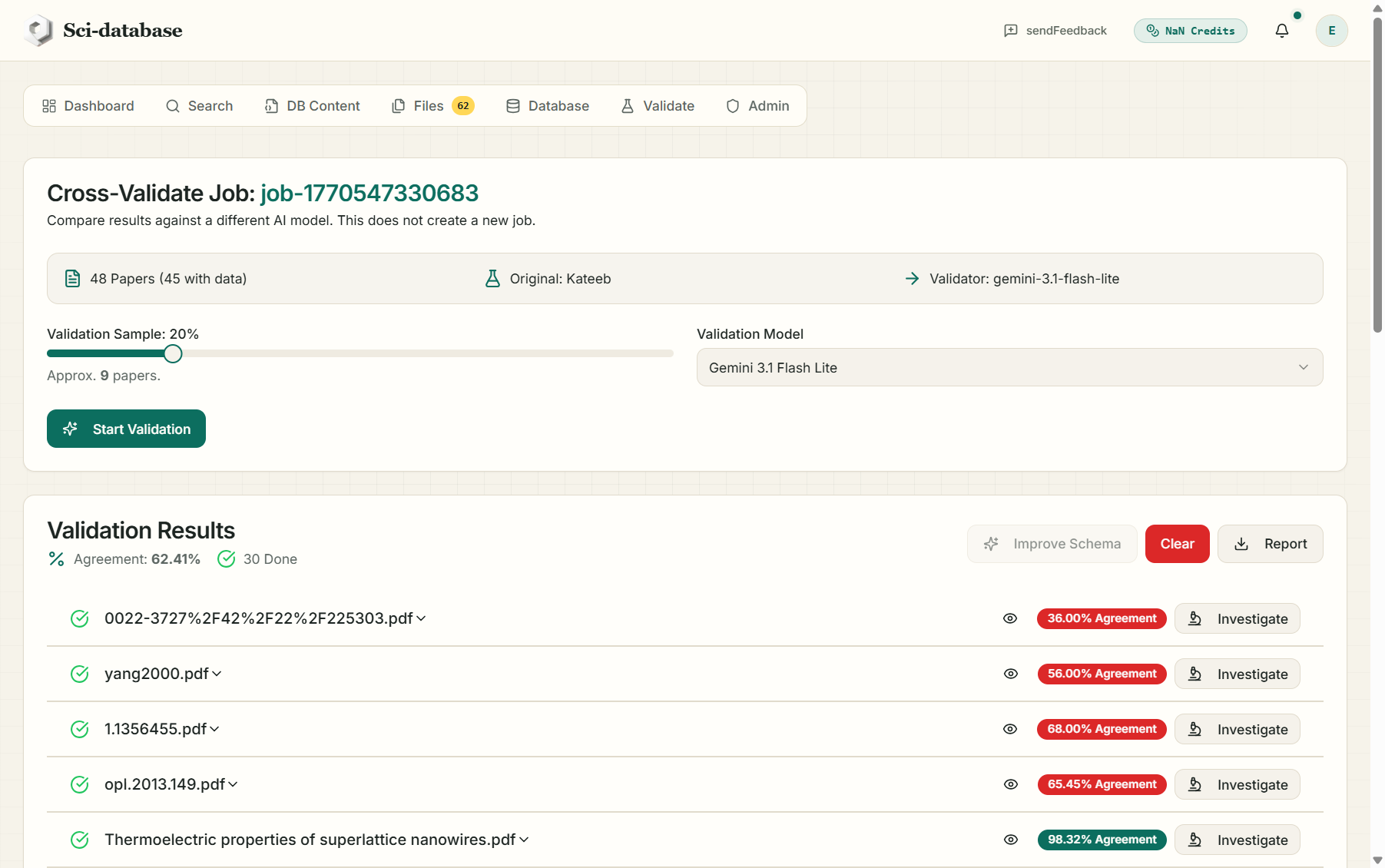Open the Admin tab
1385x868 pixels.
pos(758,106)
